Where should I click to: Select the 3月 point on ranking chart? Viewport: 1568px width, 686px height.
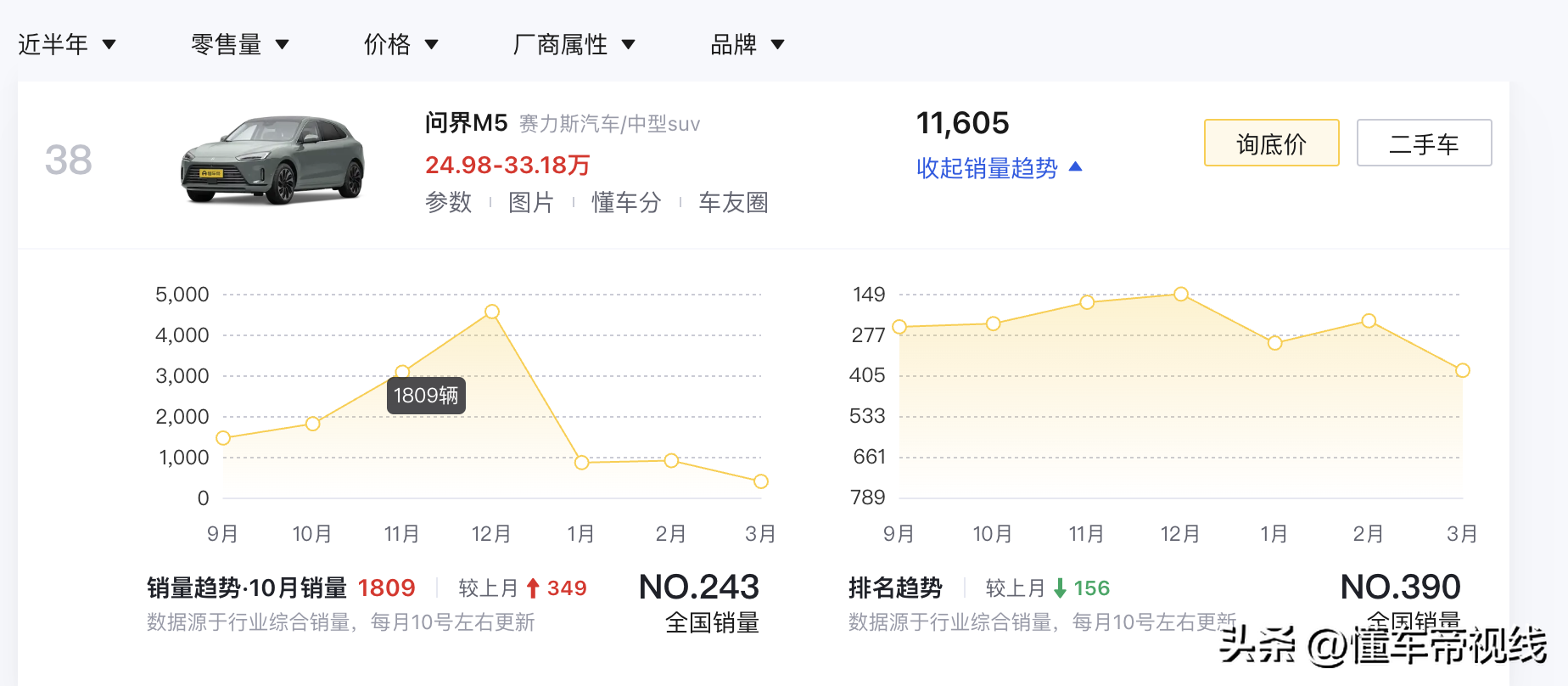click(x=1463, y=370)
